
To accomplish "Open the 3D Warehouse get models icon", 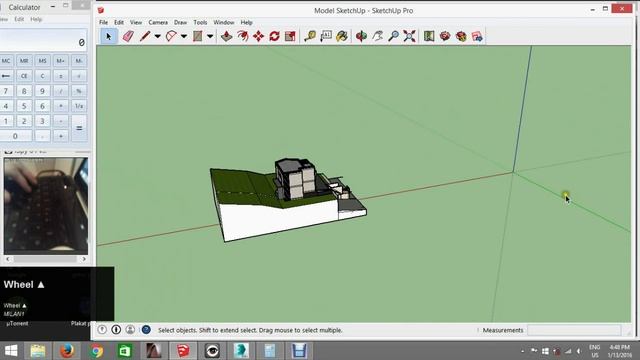I will (x=445, y=36).
